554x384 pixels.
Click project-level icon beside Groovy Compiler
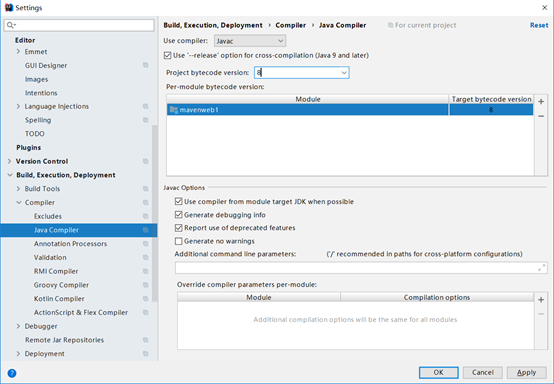pos(146,285)
